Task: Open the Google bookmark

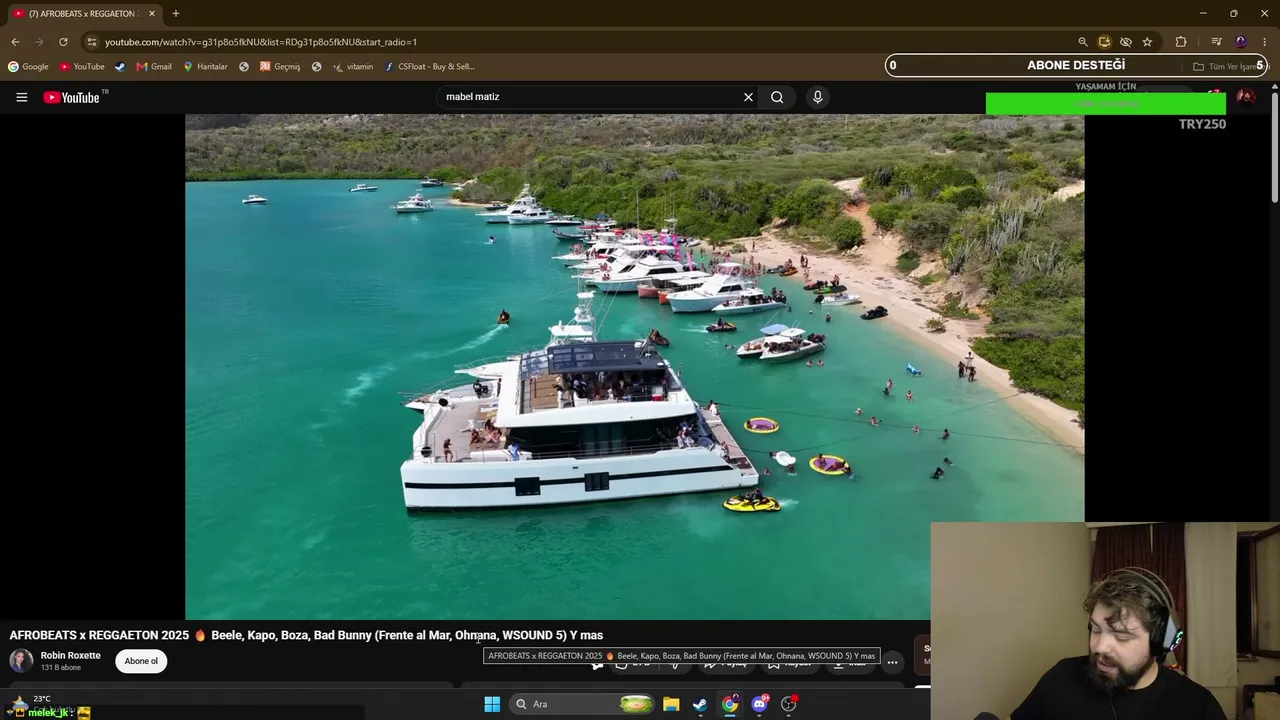Action: tap(28, 67)
